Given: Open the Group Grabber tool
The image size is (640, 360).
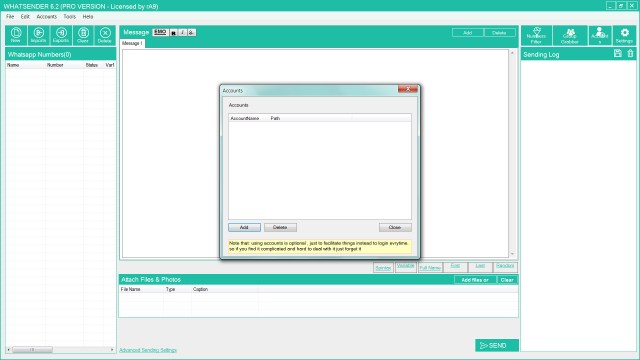Looking at the screenshot, I should click(x=570, y=36).
